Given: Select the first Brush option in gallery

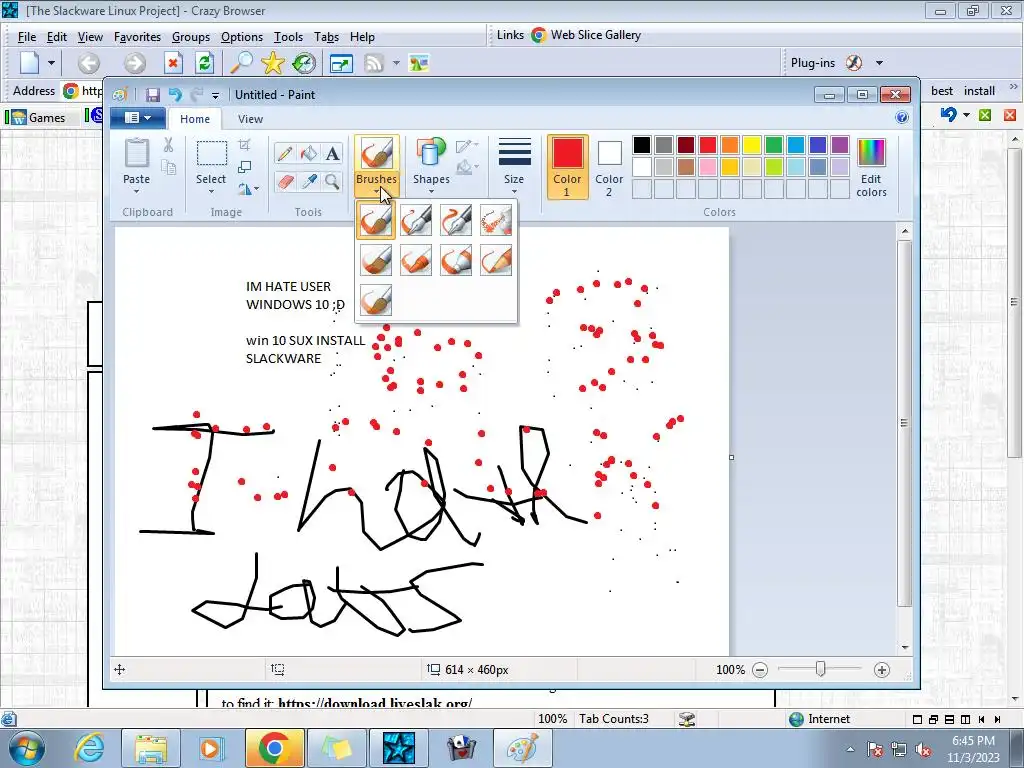Looking at the screenshot, I should pos(376,221).
